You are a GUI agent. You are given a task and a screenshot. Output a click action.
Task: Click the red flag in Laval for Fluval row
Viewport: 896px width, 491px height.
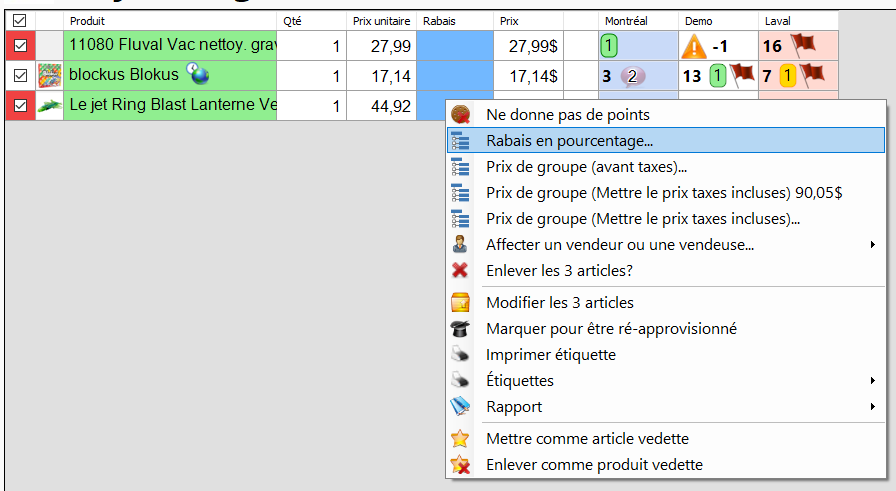803,44
